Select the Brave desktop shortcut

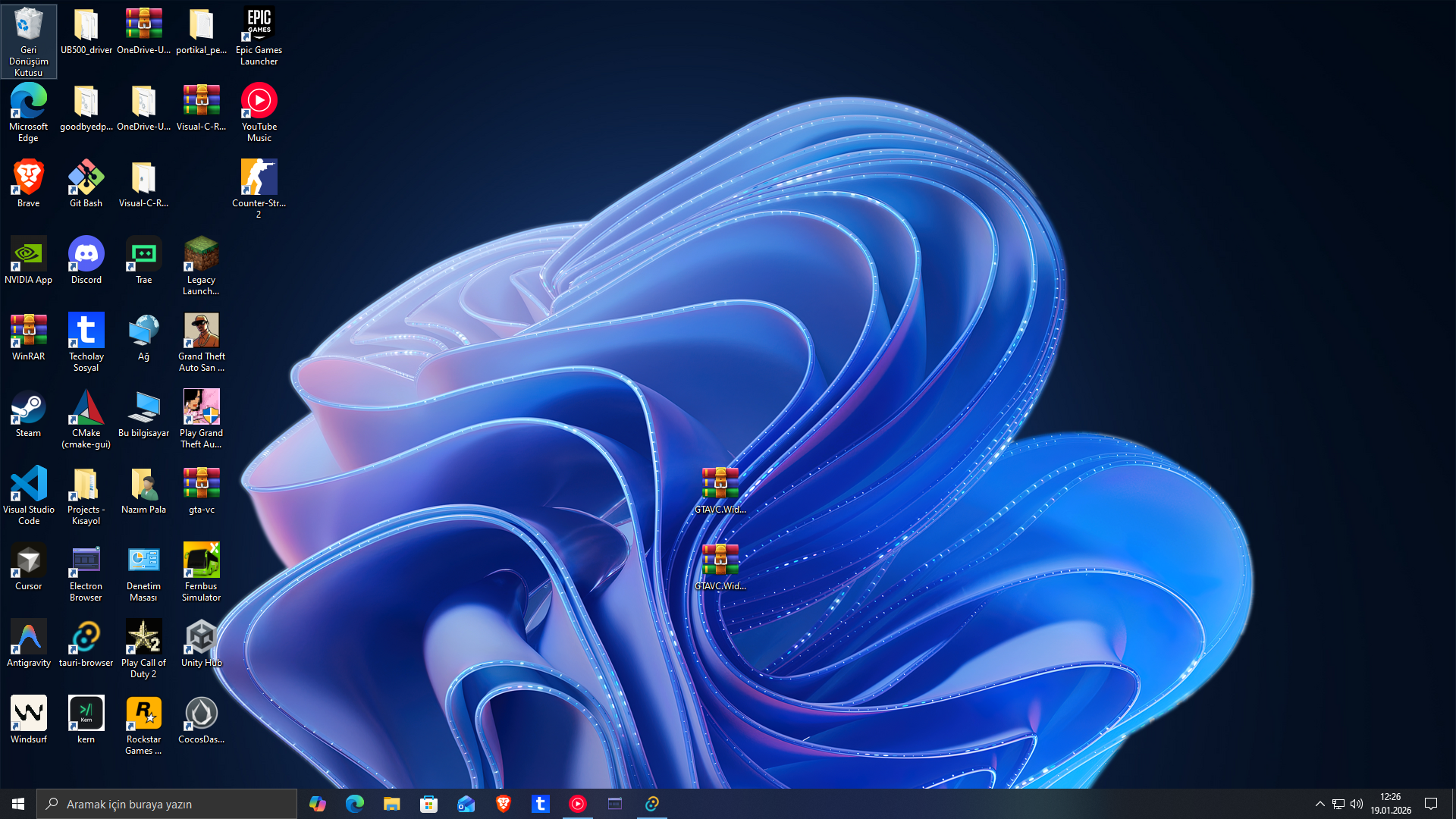click(29, 184)
